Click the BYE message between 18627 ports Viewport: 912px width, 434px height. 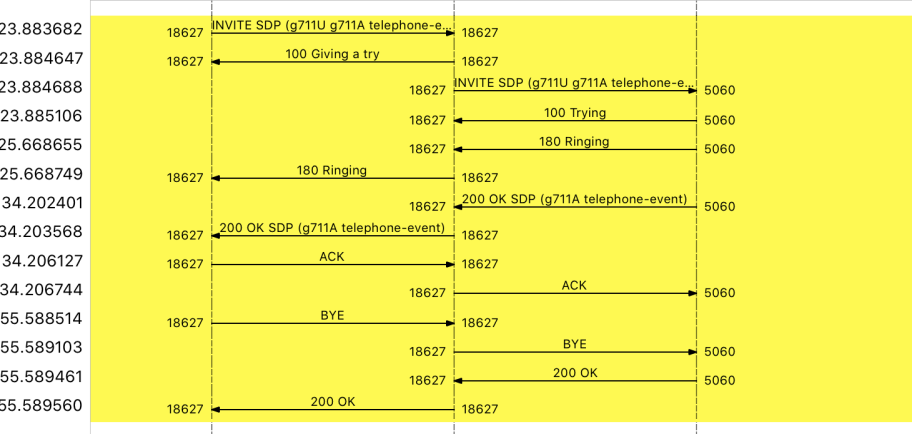click(333, 315)
